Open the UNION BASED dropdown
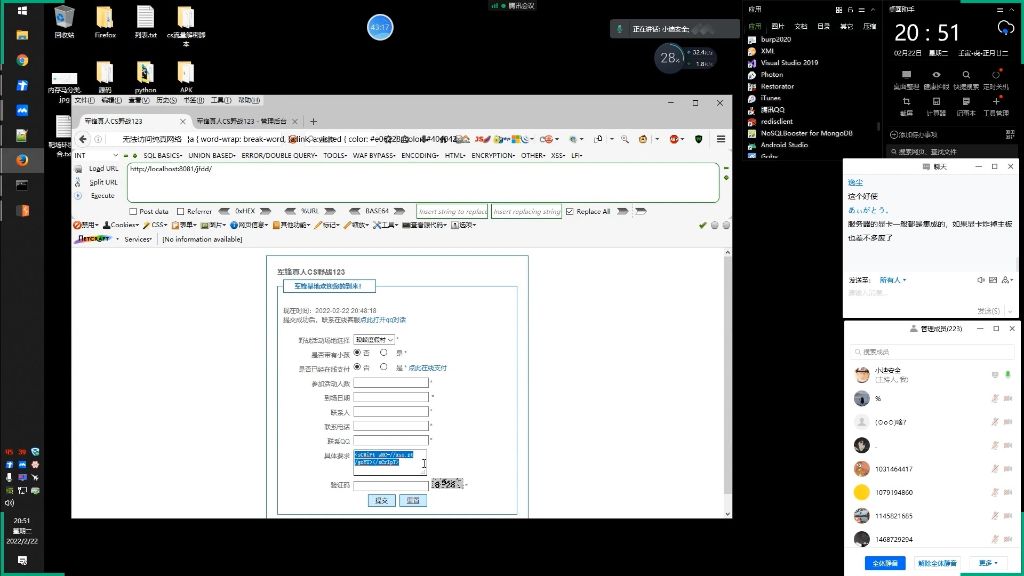This screenshot has width=1024, height=576. [212, 155]
